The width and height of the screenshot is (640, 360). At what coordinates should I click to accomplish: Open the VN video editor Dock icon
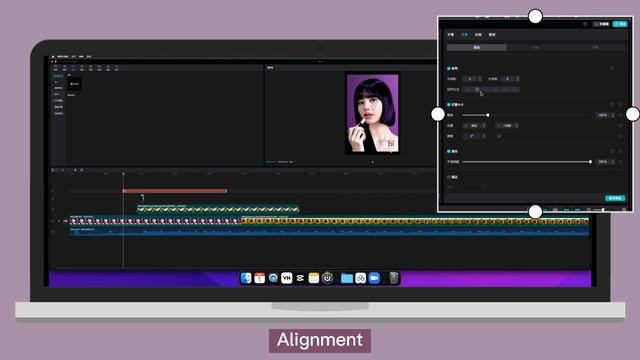(x=287, y=278)
